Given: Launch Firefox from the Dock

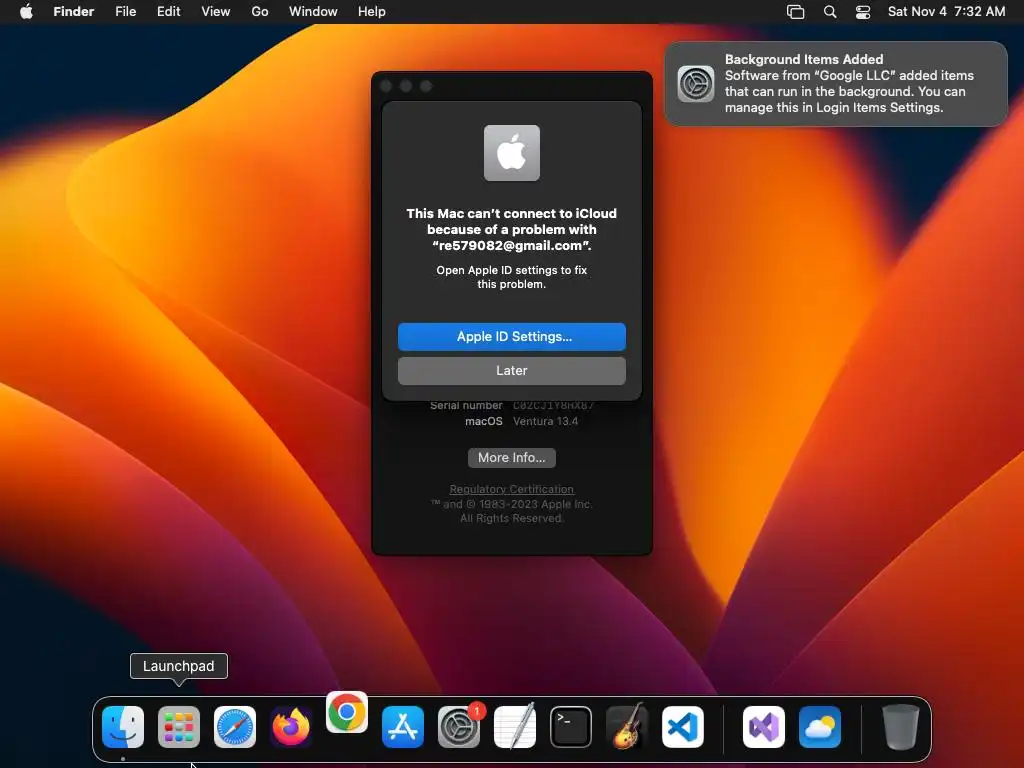Looking at the screenshot, I should 291,726.
